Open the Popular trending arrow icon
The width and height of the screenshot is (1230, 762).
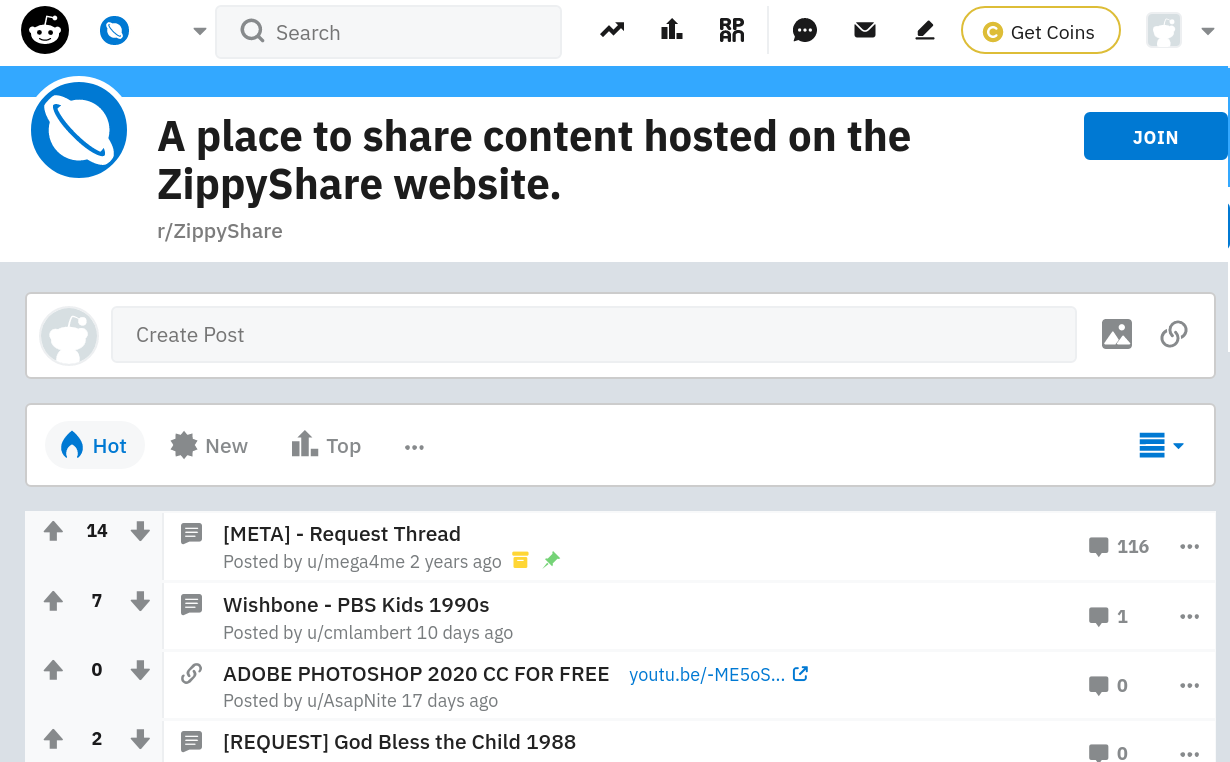[612, 31]
